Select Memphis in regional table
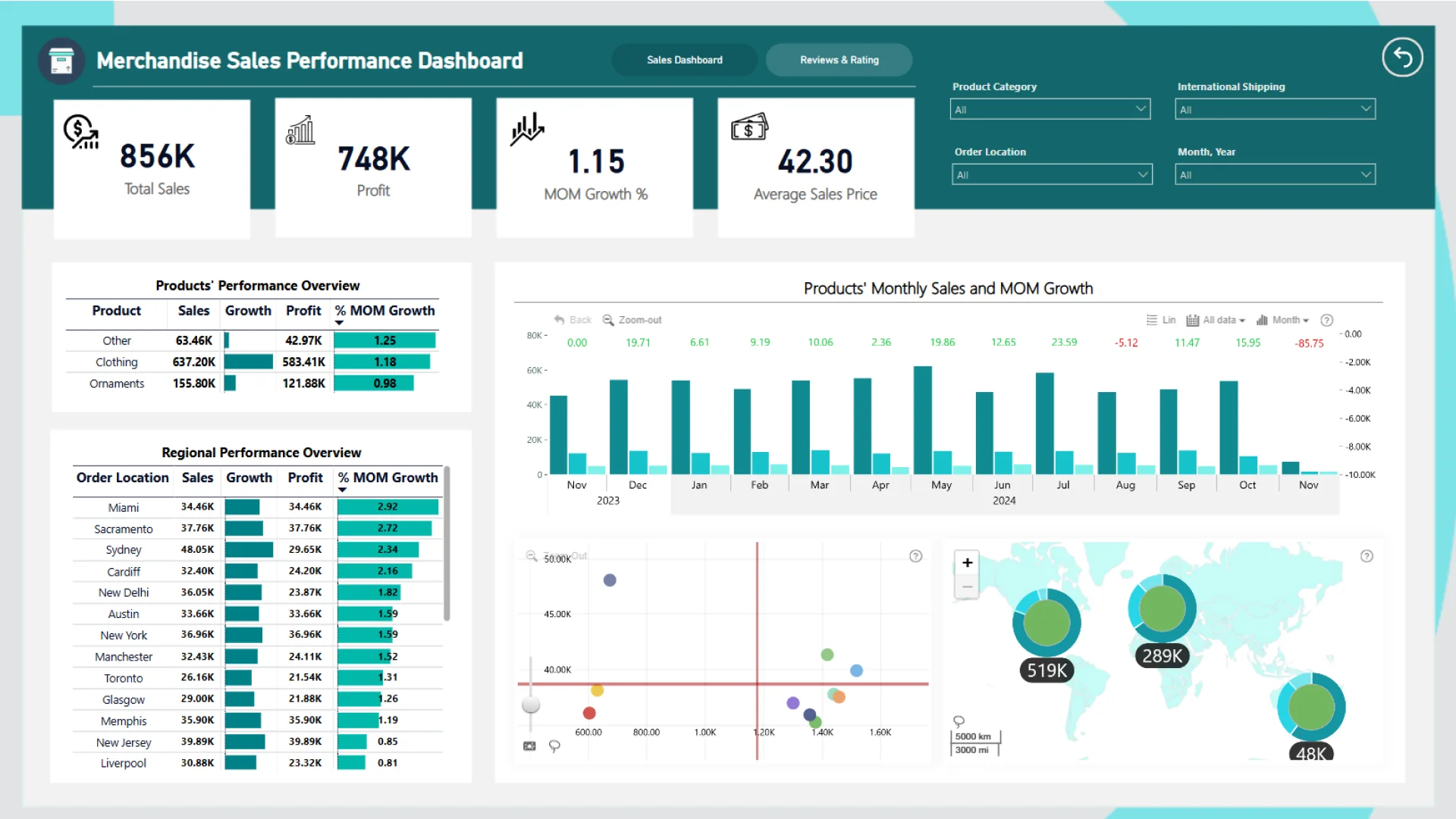Image resolution: width=1456 pixels, height=819 pixels. click(258, 720)
